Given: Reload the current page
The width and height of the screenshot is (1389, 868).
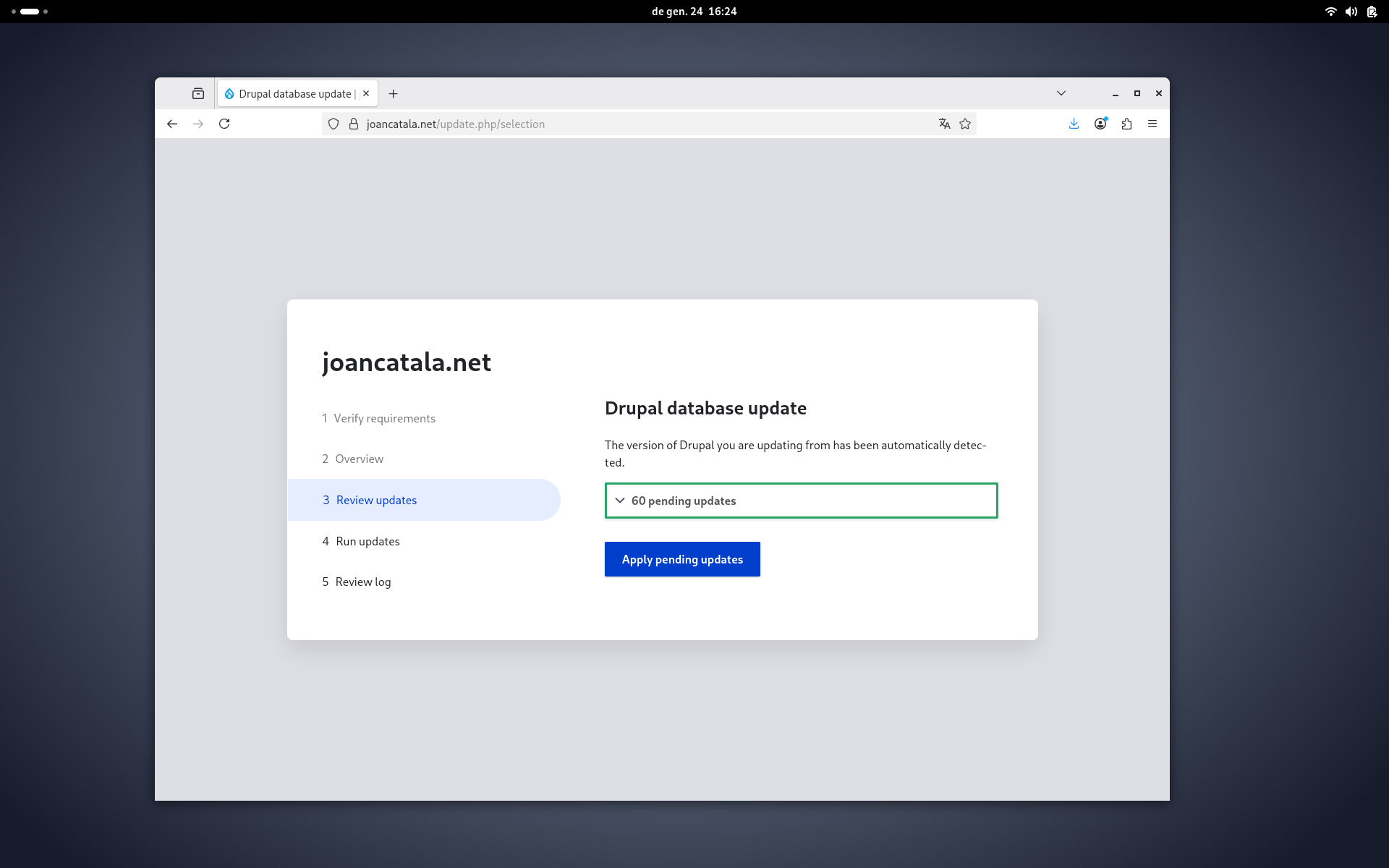Looking at the screenshot, I should point(224,124).
